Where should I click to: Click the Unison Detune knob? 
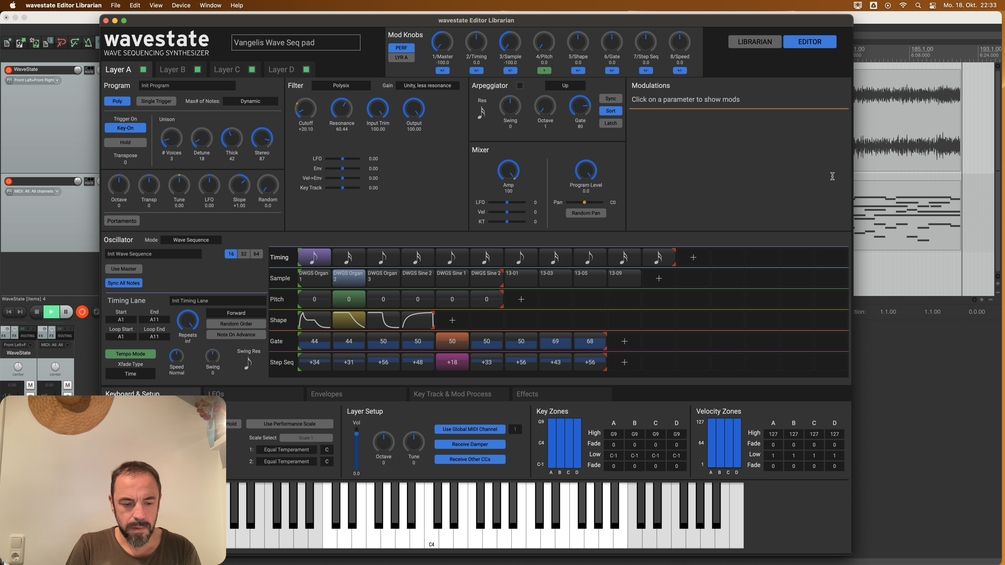pyautogui.click(x=201, y=138)
